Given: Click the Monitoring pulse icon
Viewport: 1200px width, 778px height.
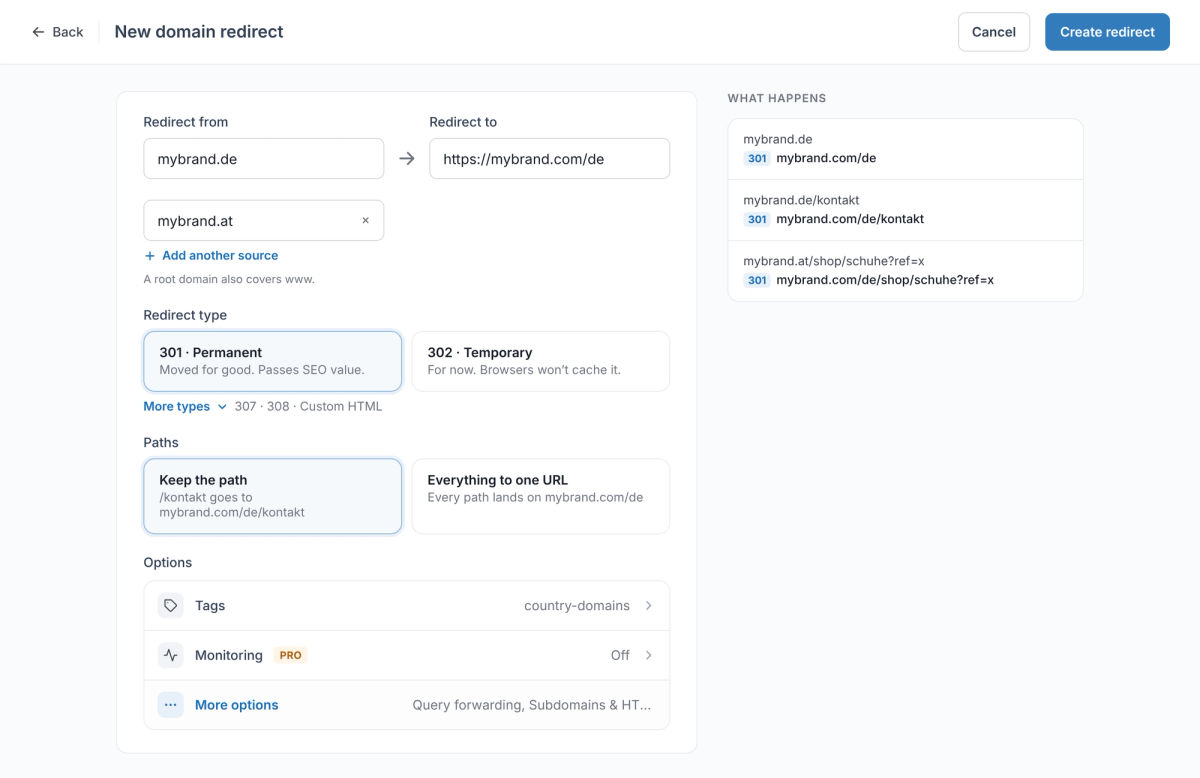Looking at the screenshot, I should coord(171,655).
